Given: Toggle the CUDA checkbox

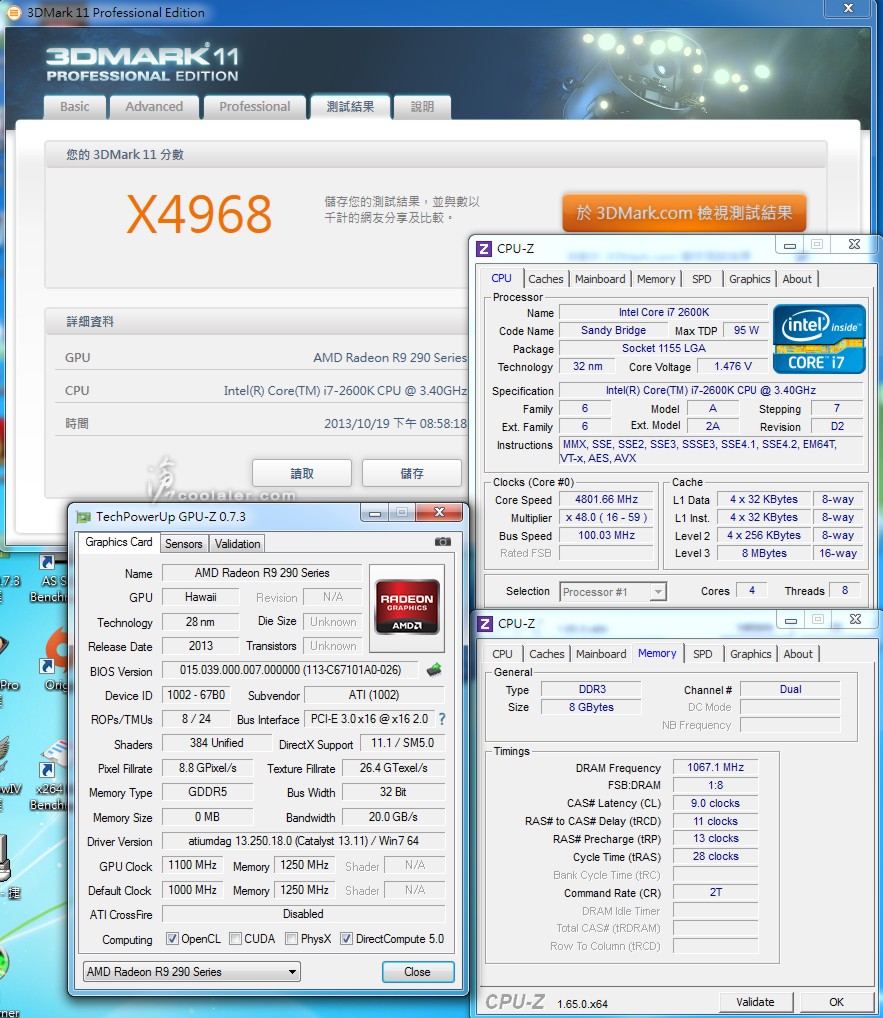Looking at the screenshot, I should point(236,939).
